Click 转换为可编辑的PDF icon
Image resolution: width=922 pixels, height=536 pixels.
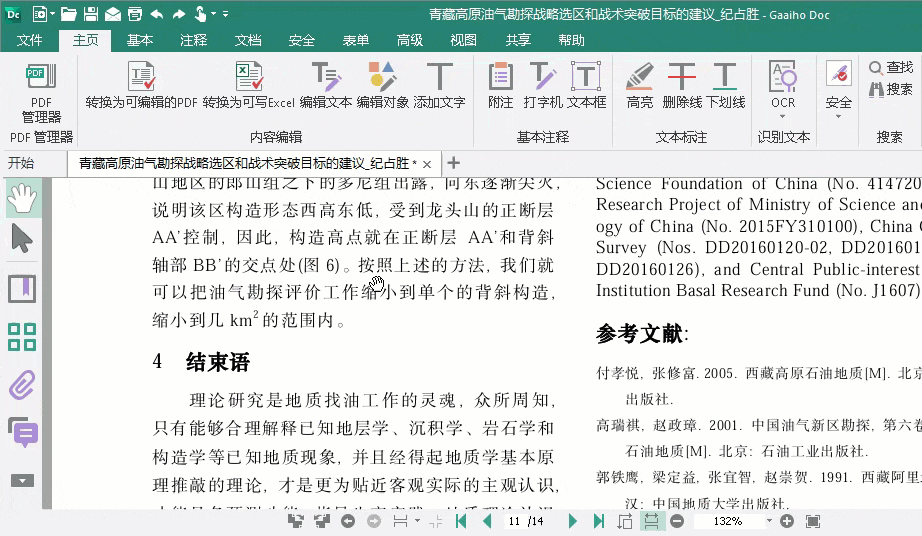pyautogui.click(x=141, y=76)
